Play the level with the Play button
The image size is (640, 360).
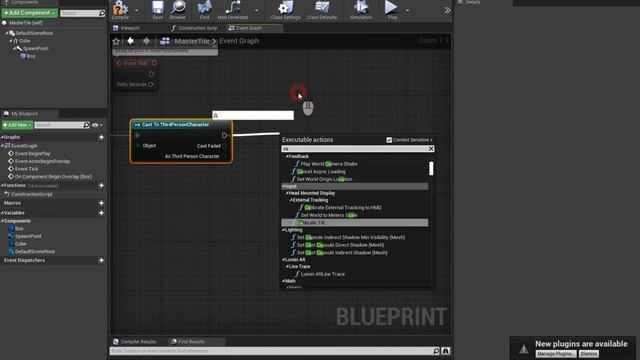click(x=391, y=10)
